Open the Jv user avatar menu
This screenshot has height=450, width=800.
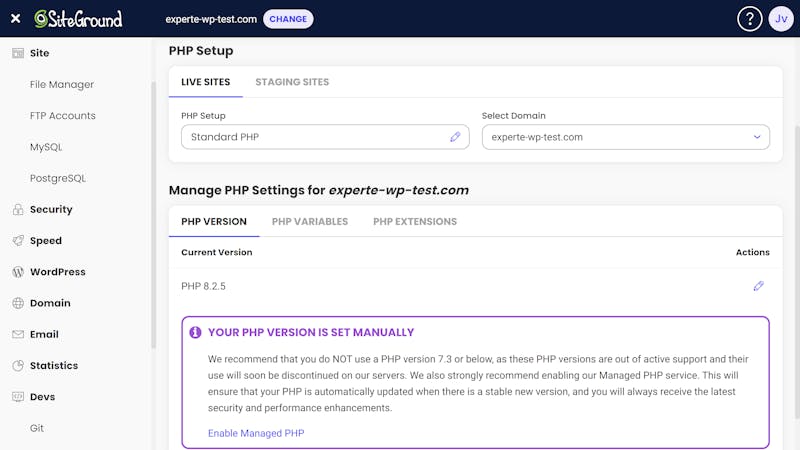click(781, 19)
